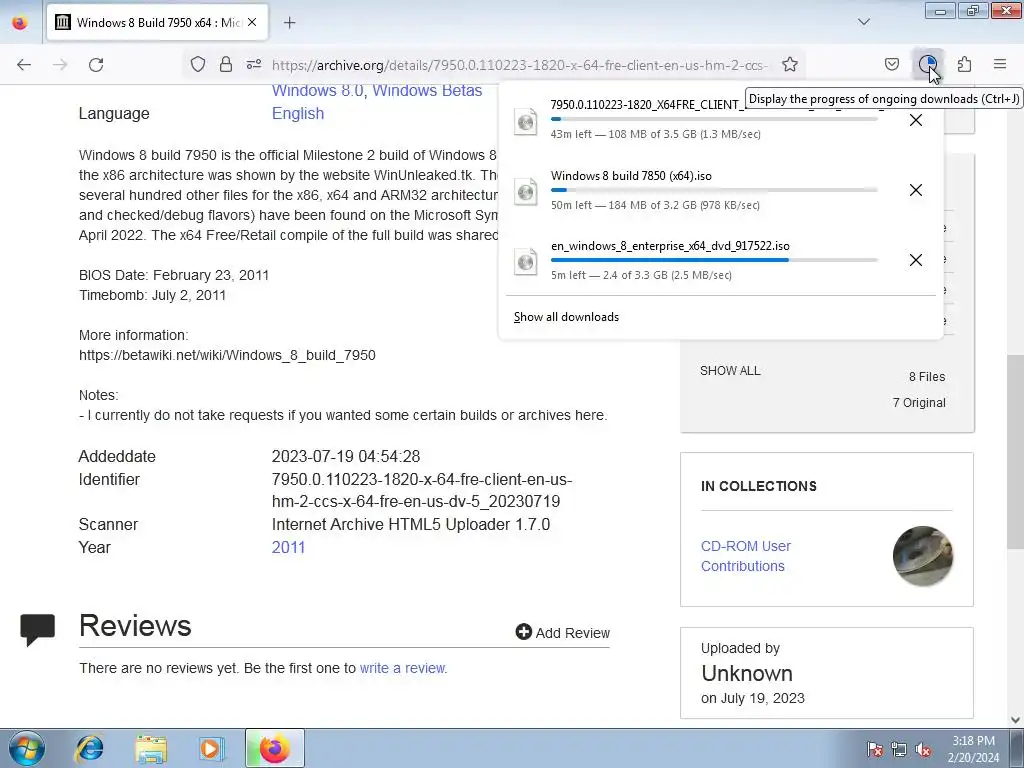Click 'BIOS Date: February 23, 2011' text
Viewport: 1024px width, 768px height.
pyautogui.click(x=174, y=275)
